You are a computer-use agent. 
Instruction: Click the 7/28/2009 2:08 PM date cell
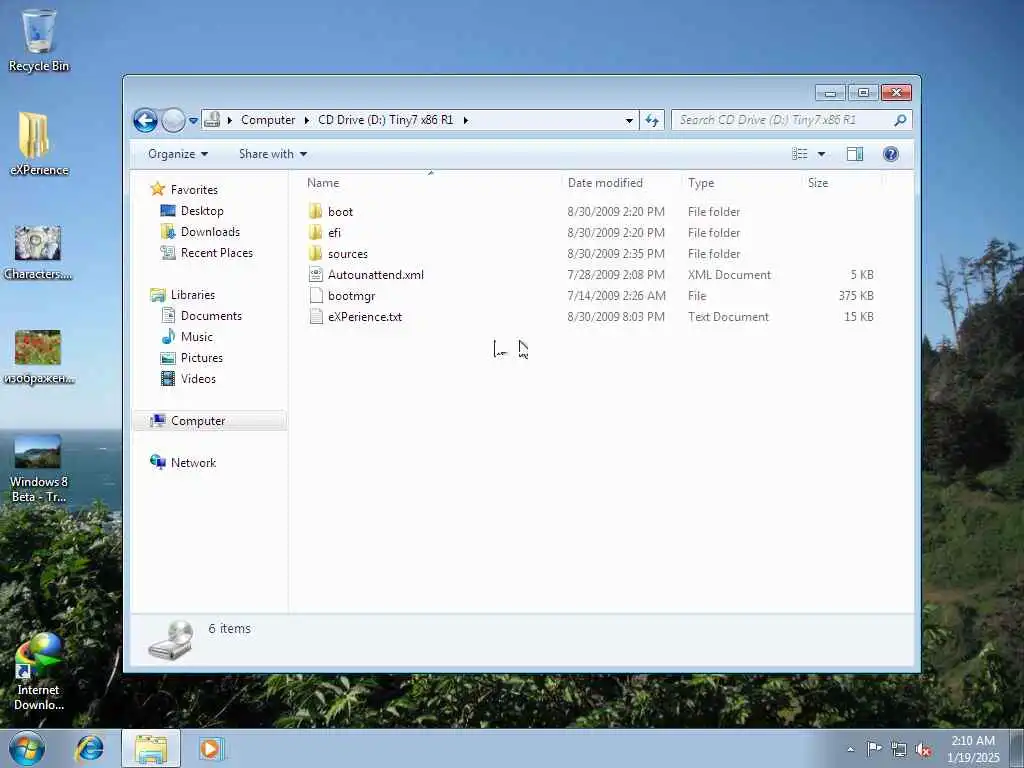616,275
